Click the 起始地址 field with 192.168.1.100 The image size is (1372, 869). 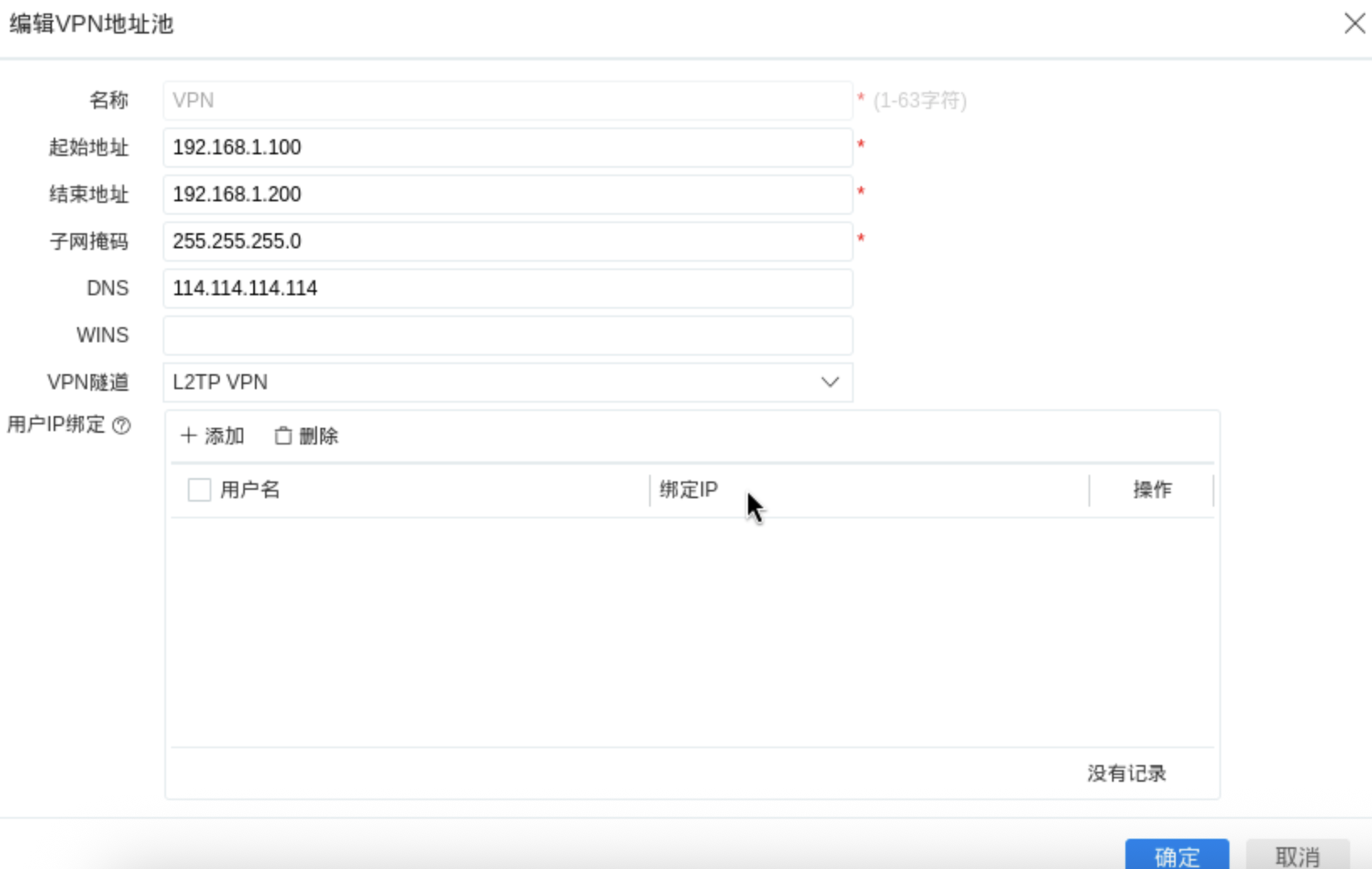coord(507,148)
